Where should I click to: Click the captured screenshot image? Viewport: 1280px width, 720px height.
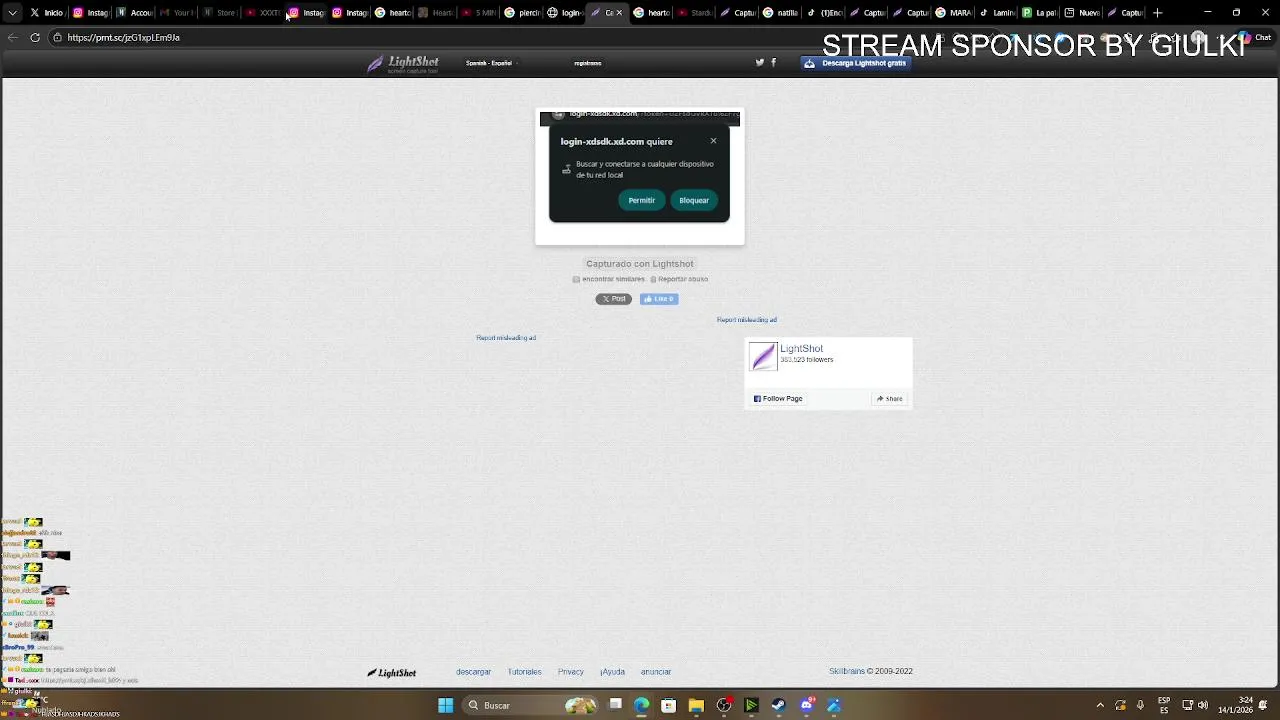(x=640, y=176)
